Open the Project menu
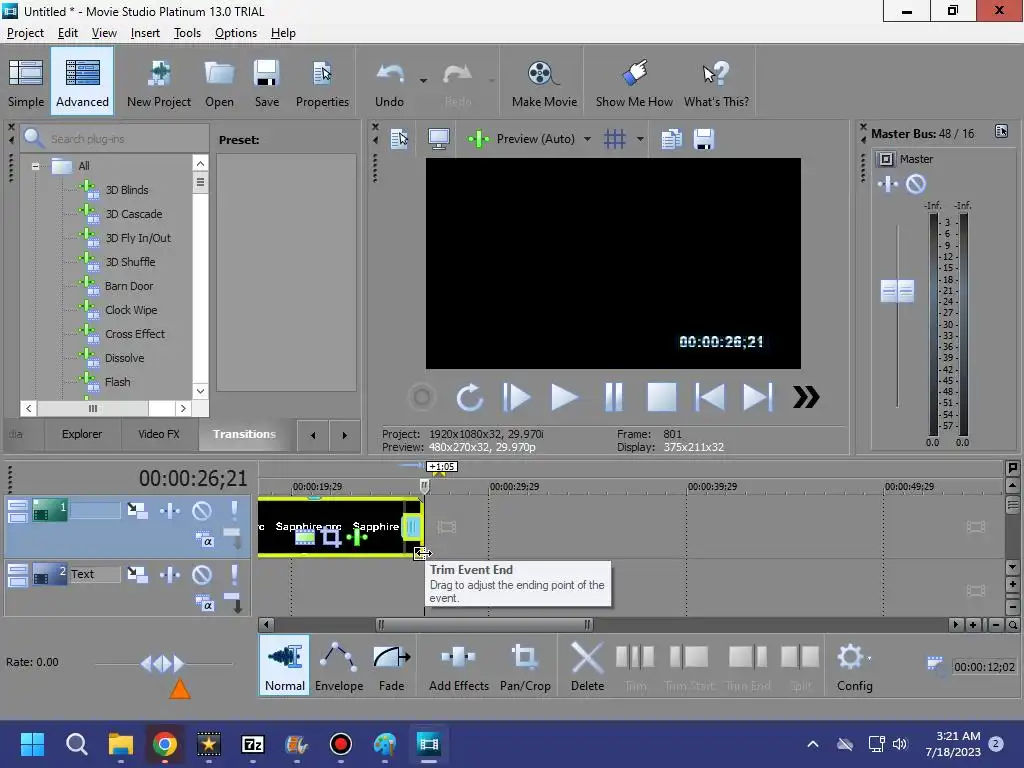1024x768 pixels. (x=25, y=33)
